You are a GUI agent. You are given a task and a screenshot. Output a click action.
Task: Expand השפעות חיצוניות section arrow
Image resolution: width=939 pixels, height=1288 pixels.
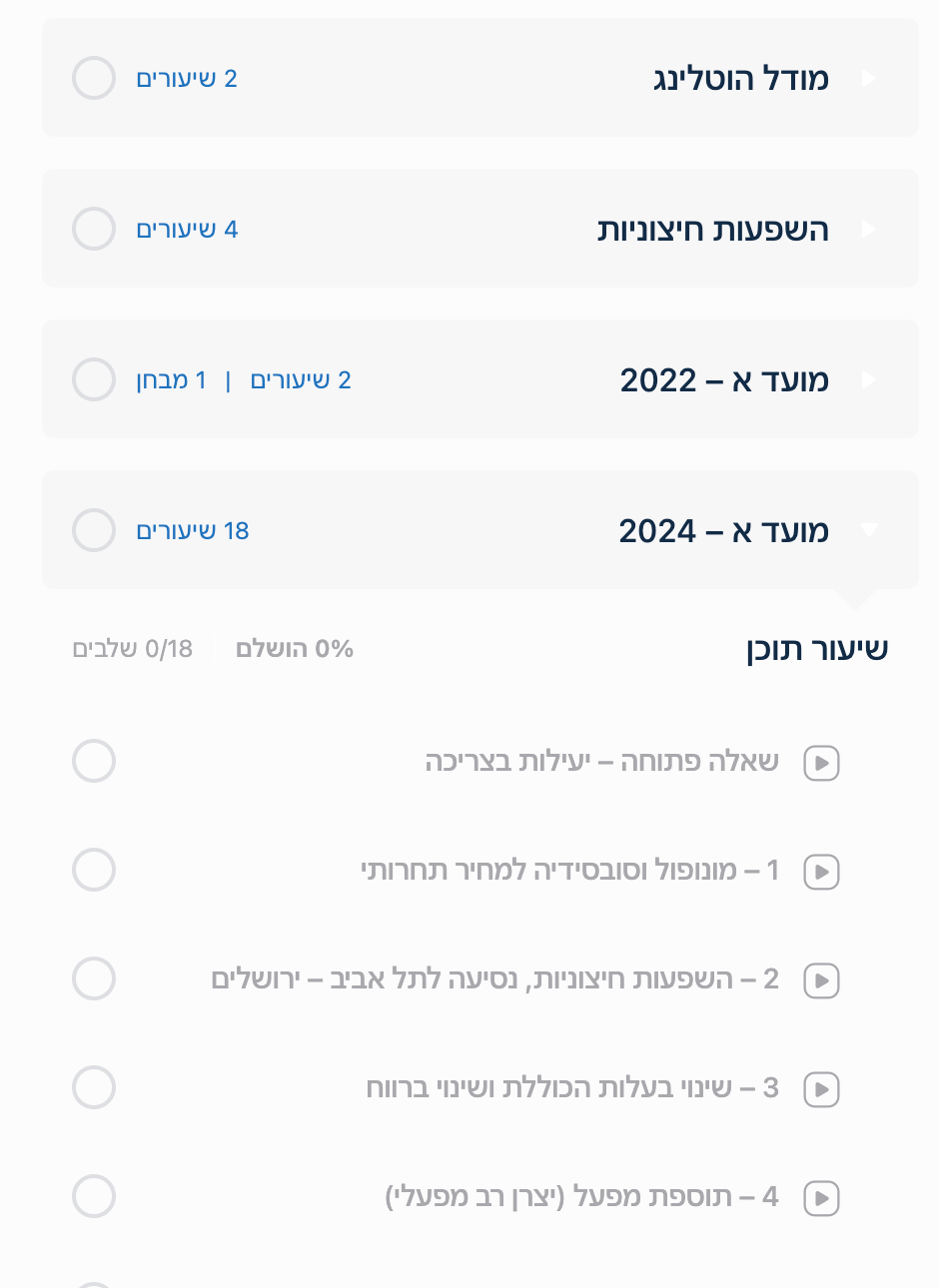point(868,229)
